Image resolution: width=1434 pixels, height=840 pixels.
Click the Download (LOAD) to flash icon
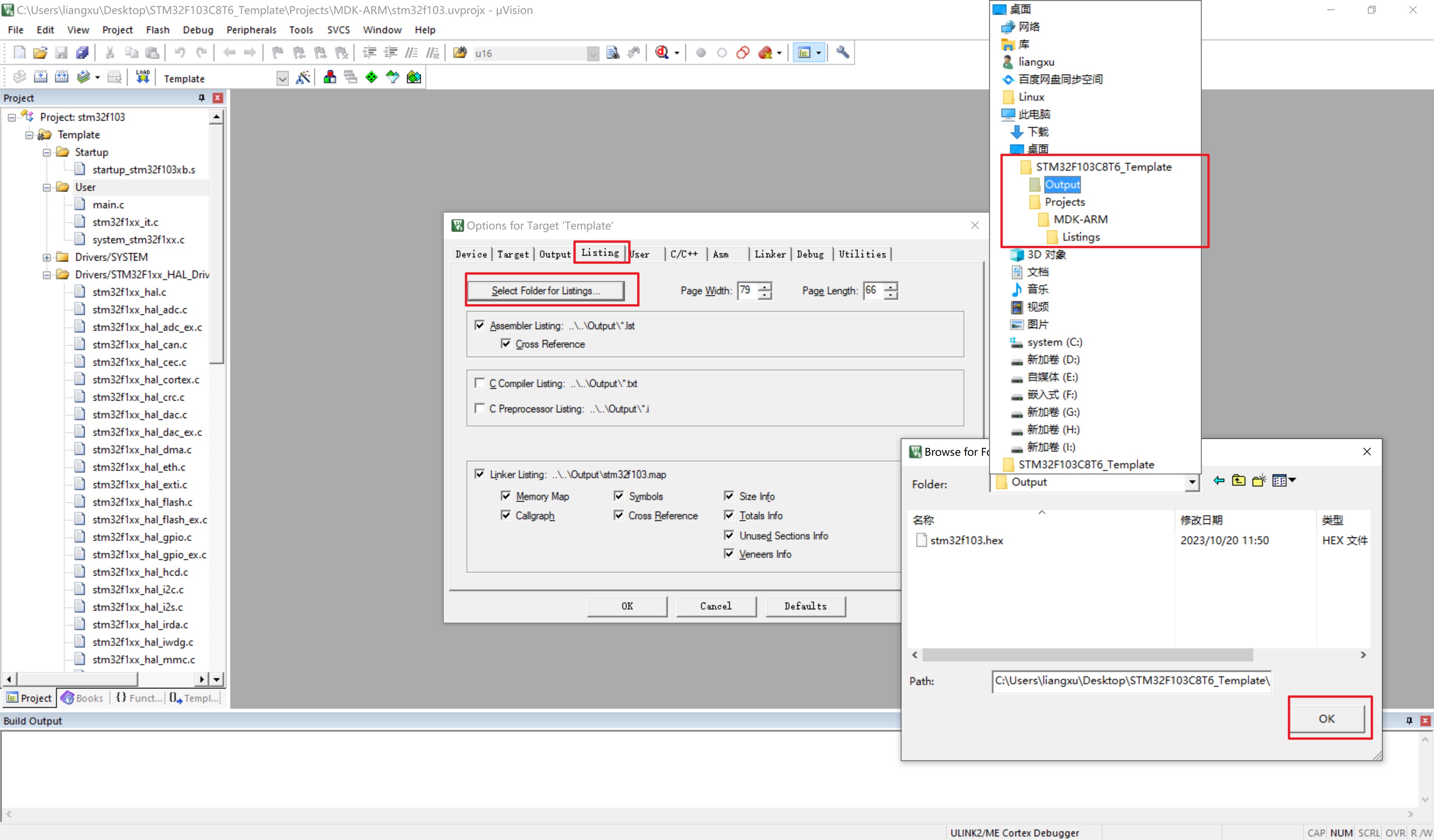(x=142, y=77)
